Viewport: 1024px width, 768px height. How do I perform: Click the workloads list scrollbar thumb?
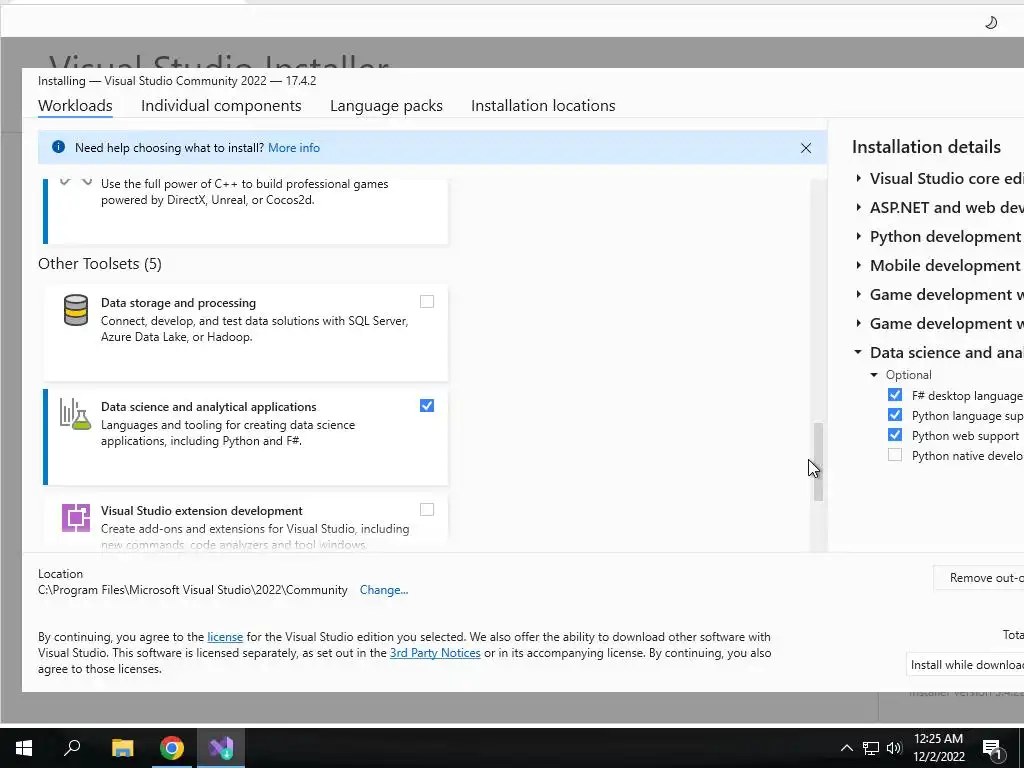(x=818, y=462)
